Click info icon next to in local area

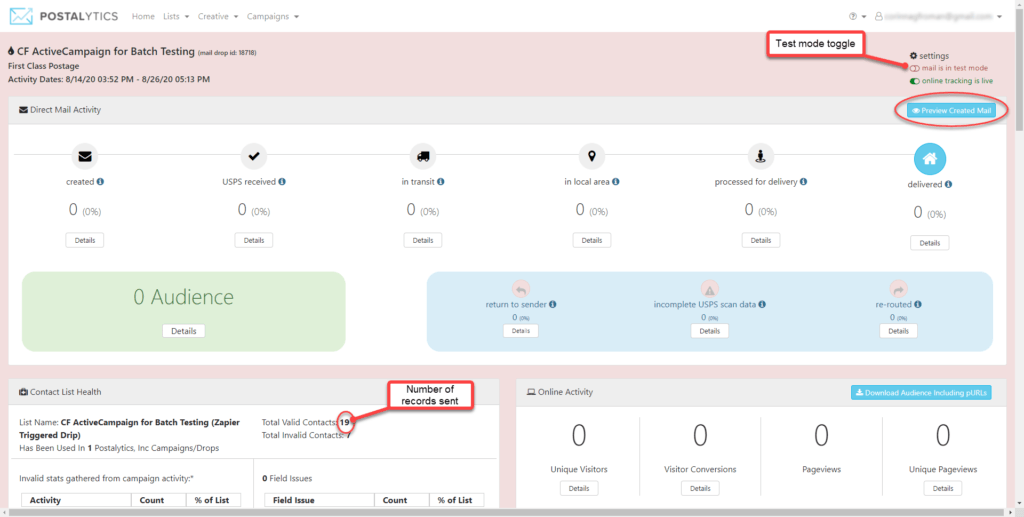(x=616, y=181)
